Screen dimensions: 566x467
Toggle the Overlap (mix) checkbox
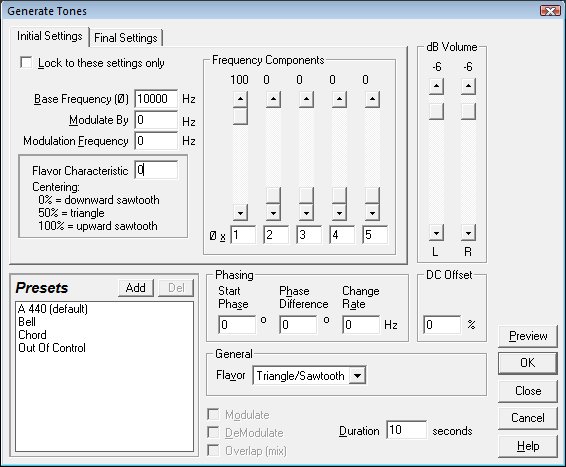point(213,450)
